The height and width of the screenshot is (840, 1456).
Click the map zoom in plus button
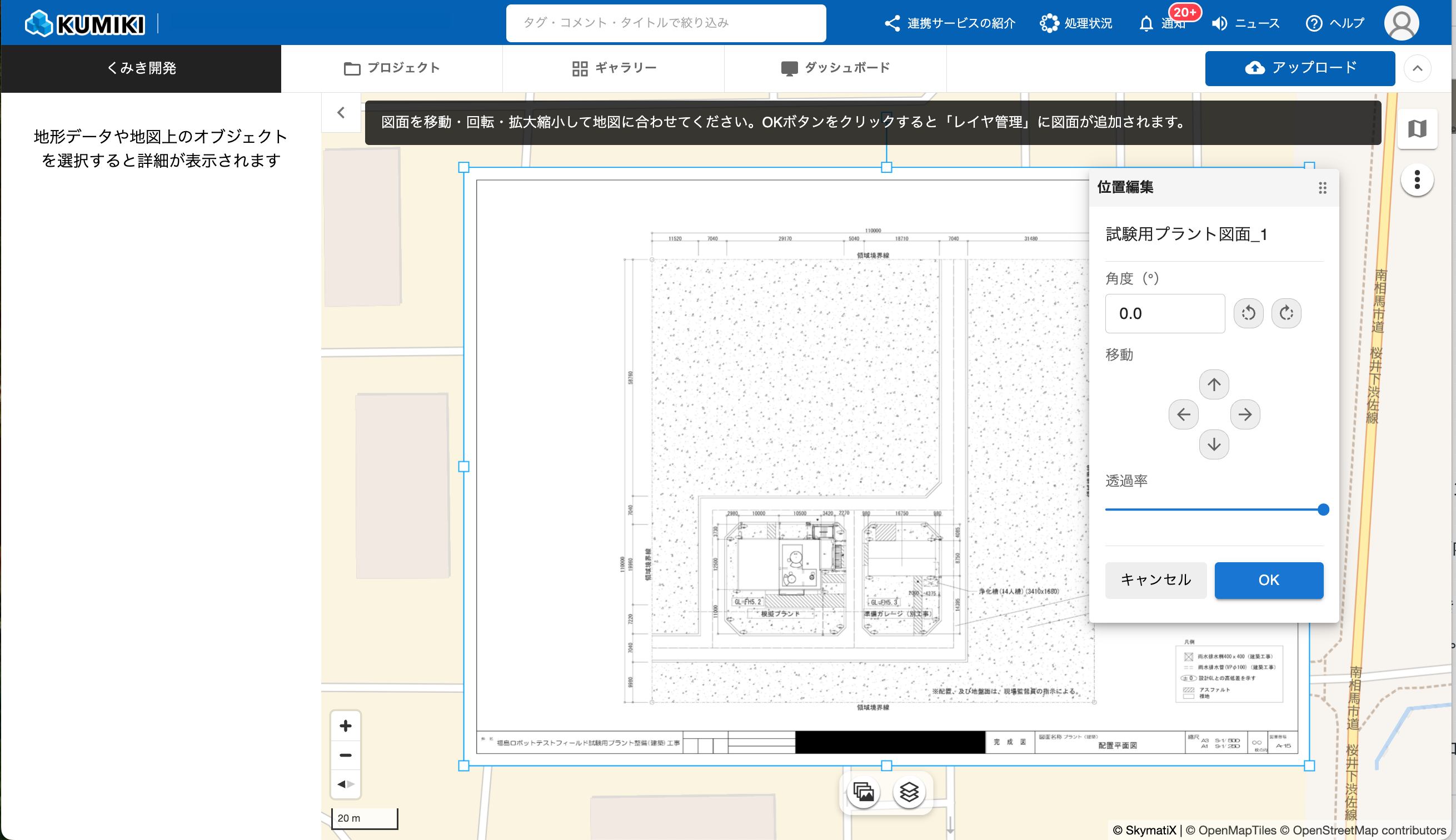[x=346, y=726]
